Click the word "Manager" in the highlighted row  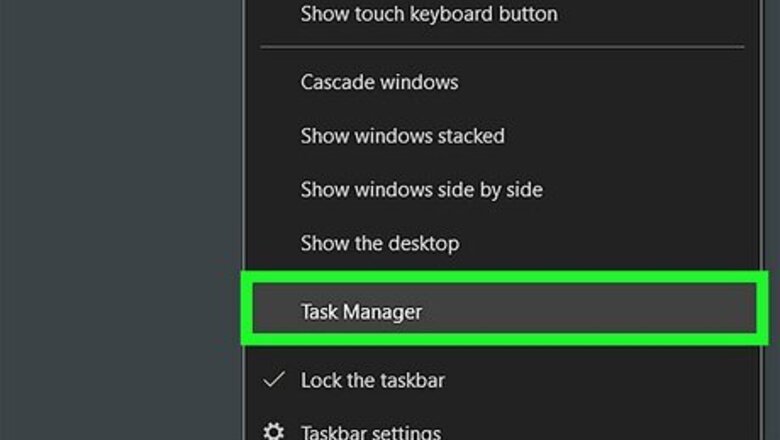point(382,312)
